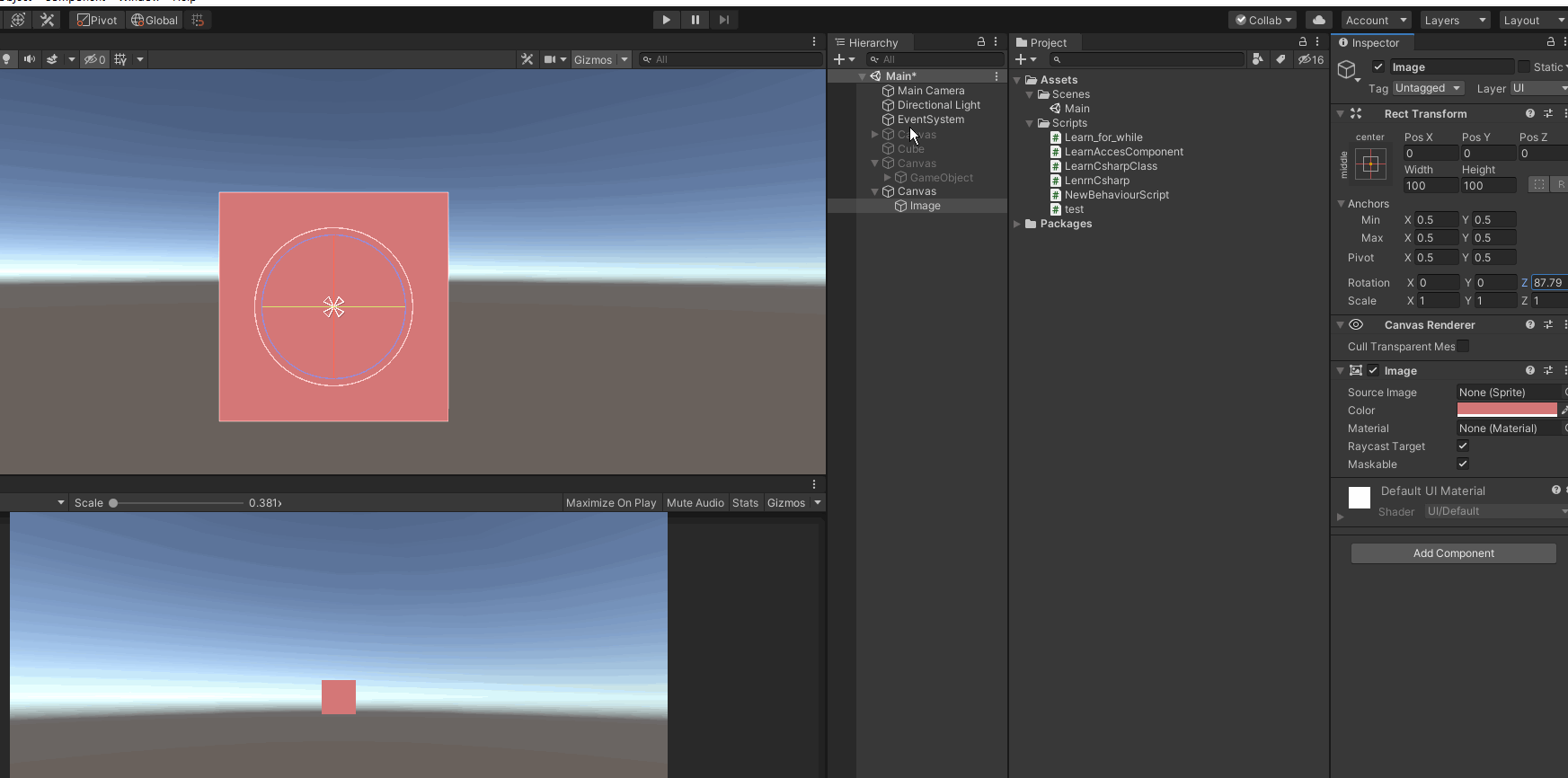Click the component tools icon in Scene toolbar
This screenshot has width=1568, height=778.
[527, 59]
